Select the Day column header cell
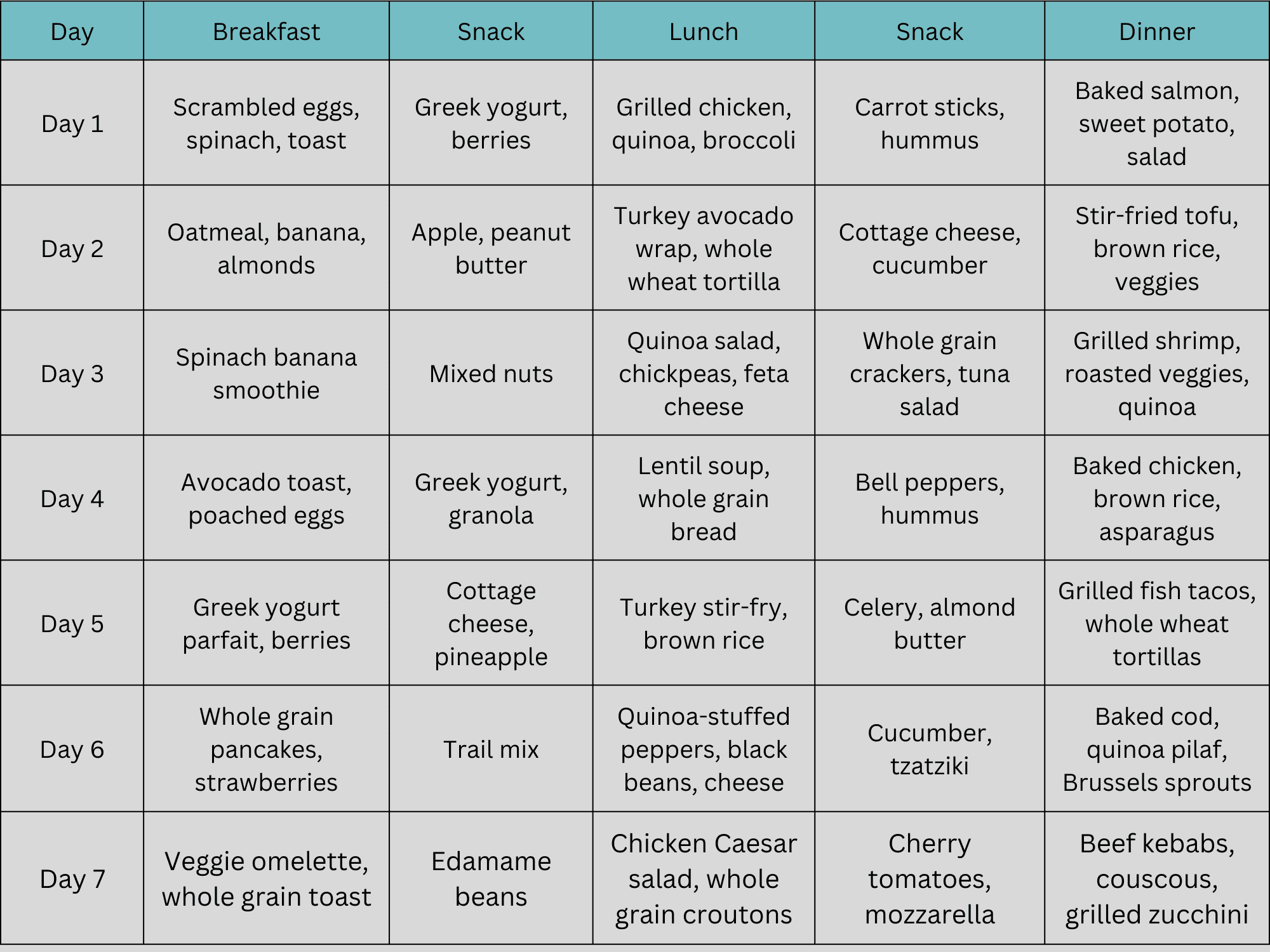Image resolution: width=1270 pixels, height=952 pixels. pyautogui.click(x=72, y=32)
